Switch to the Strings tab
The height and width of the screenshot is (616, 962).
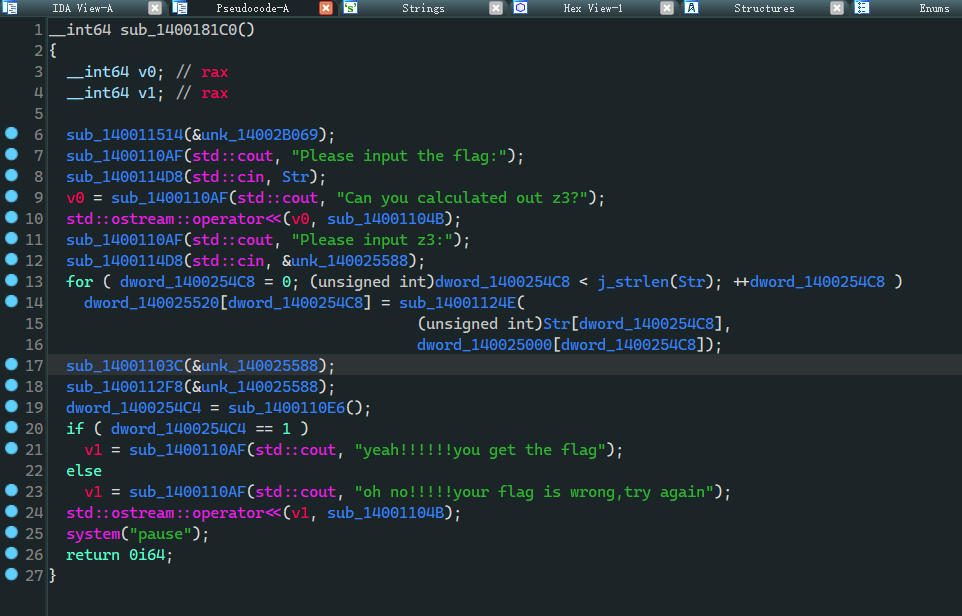click(x=423, y=8)
